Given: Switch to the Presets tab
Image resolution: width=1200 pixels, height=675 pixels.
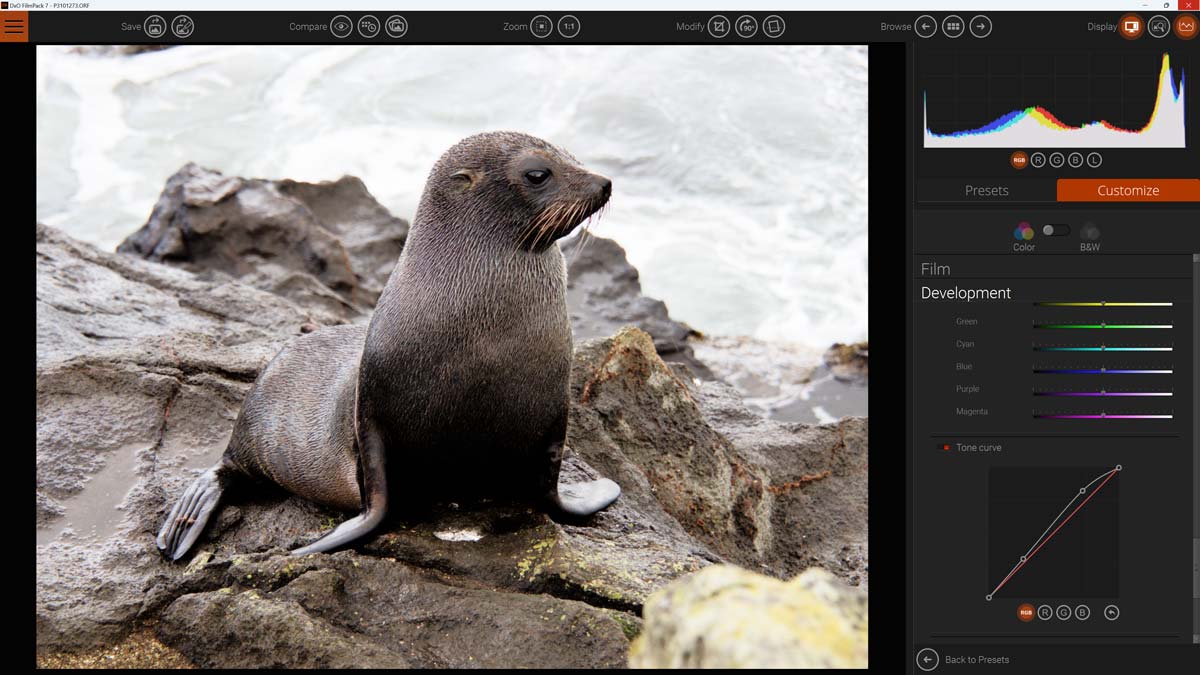Looking at the screenshot, I should point(986,190).
